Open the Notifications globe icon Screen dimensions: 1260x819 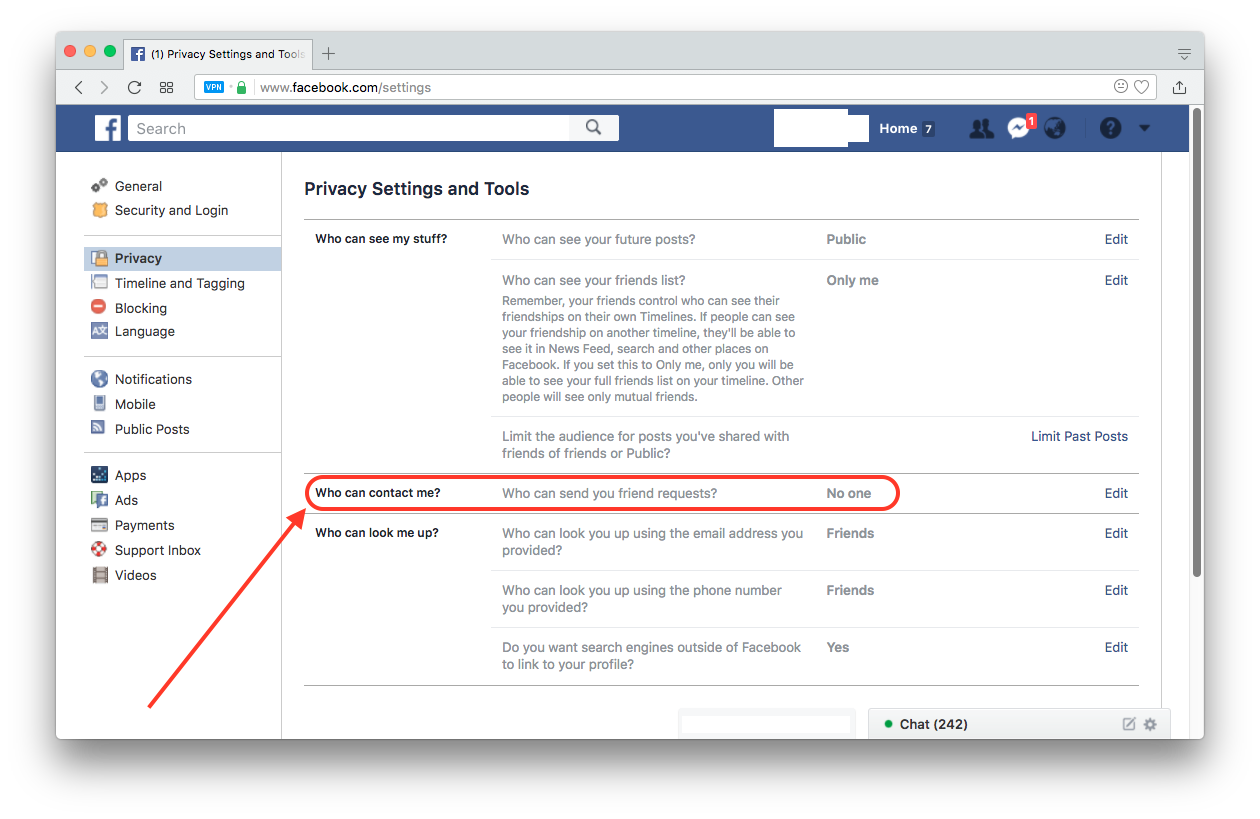[1055, 128]
